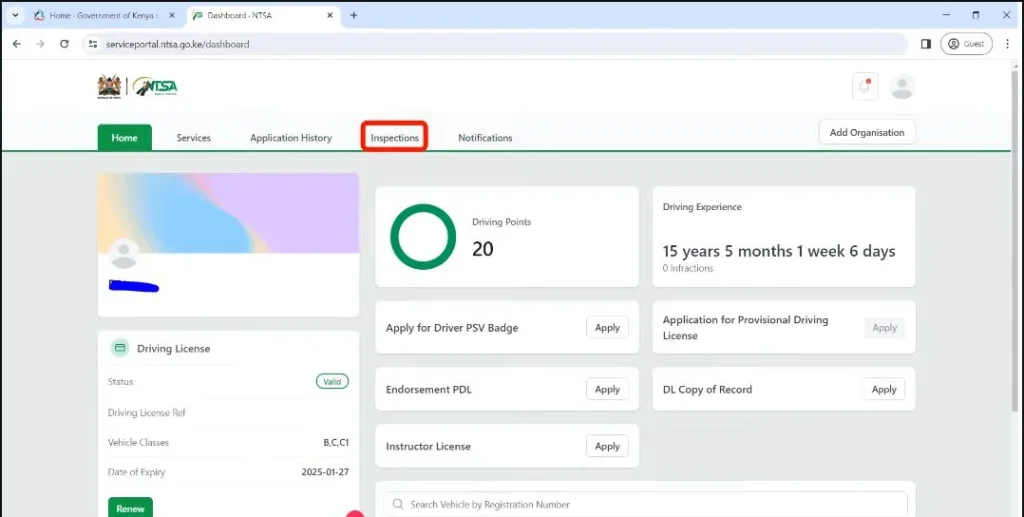
Task: Click the Valid status badge
Action: [332, 381]
